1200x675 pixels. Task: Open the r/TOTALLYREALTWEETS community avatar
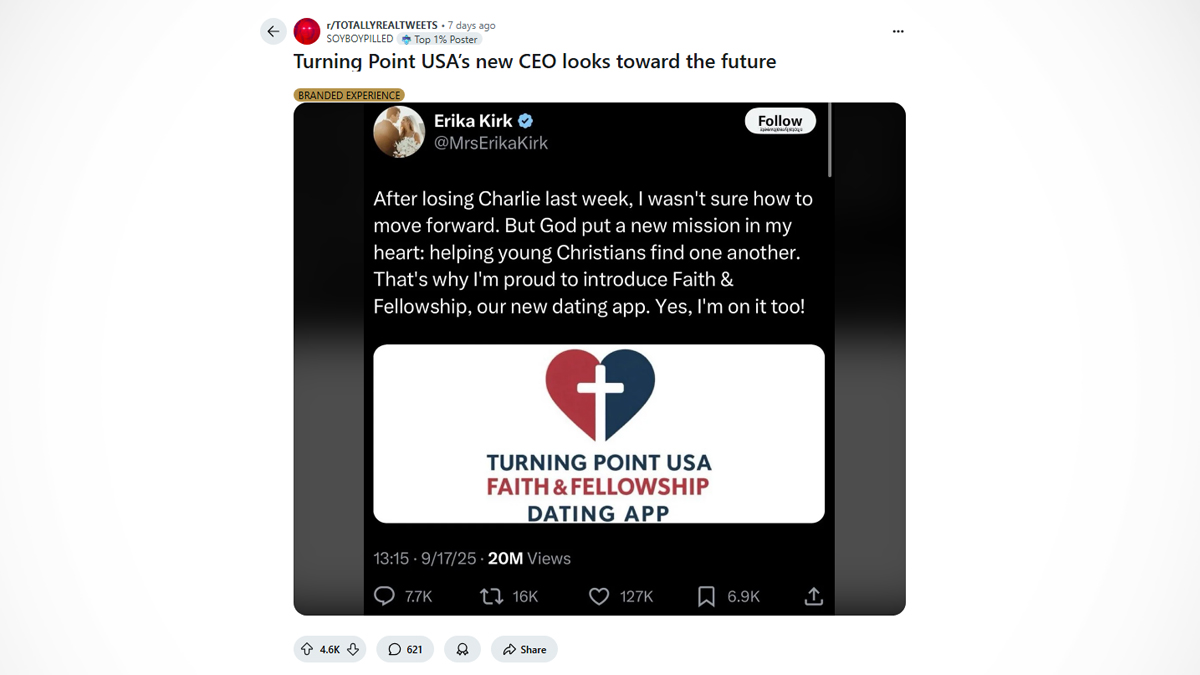point(307,32)
